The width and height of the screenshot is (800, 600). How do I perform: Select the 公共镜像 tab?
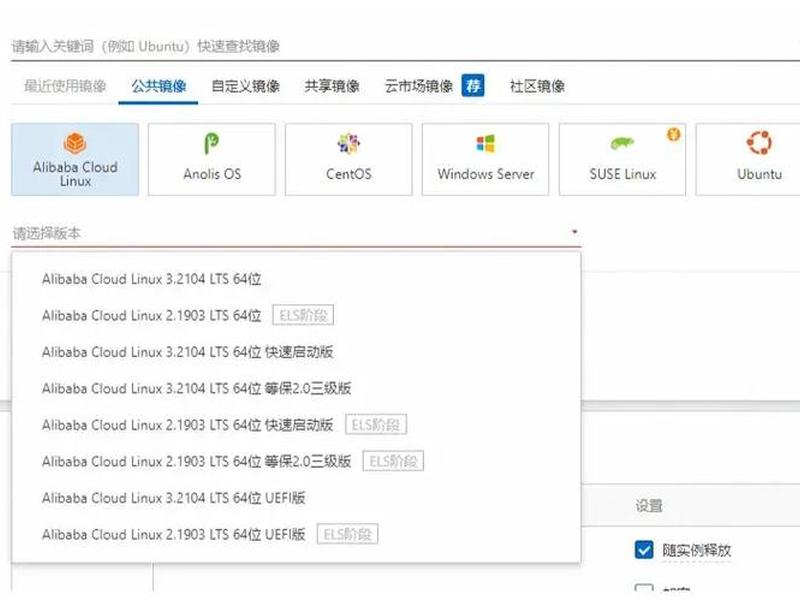click(x=158, y=86)
